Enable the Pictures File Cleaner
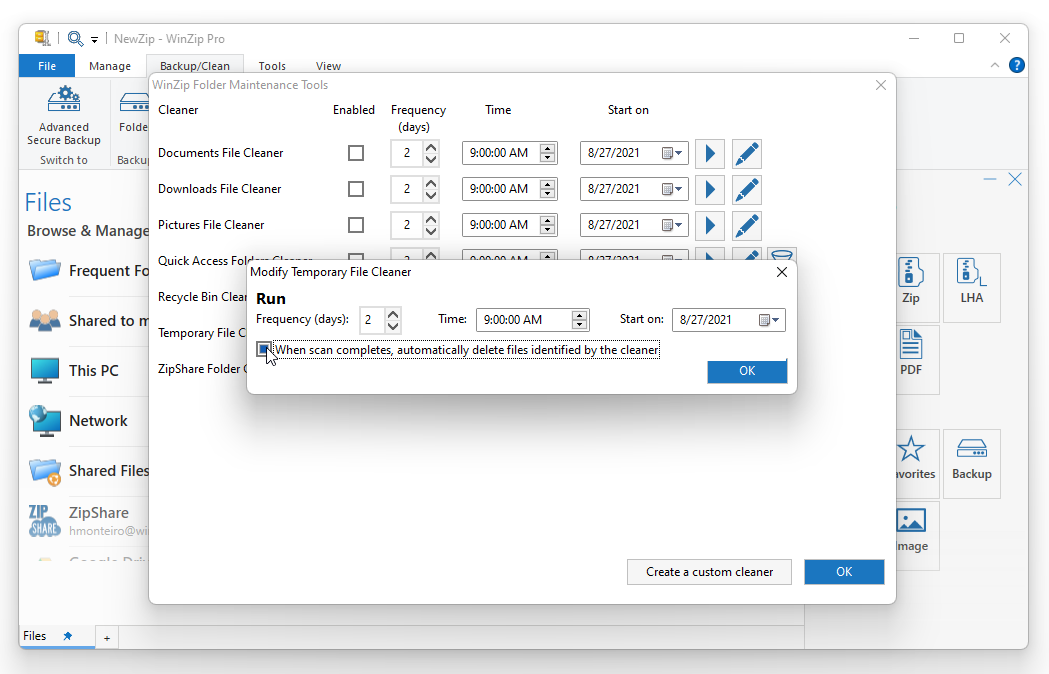The image size is (1049, 674). click(356, 225)
